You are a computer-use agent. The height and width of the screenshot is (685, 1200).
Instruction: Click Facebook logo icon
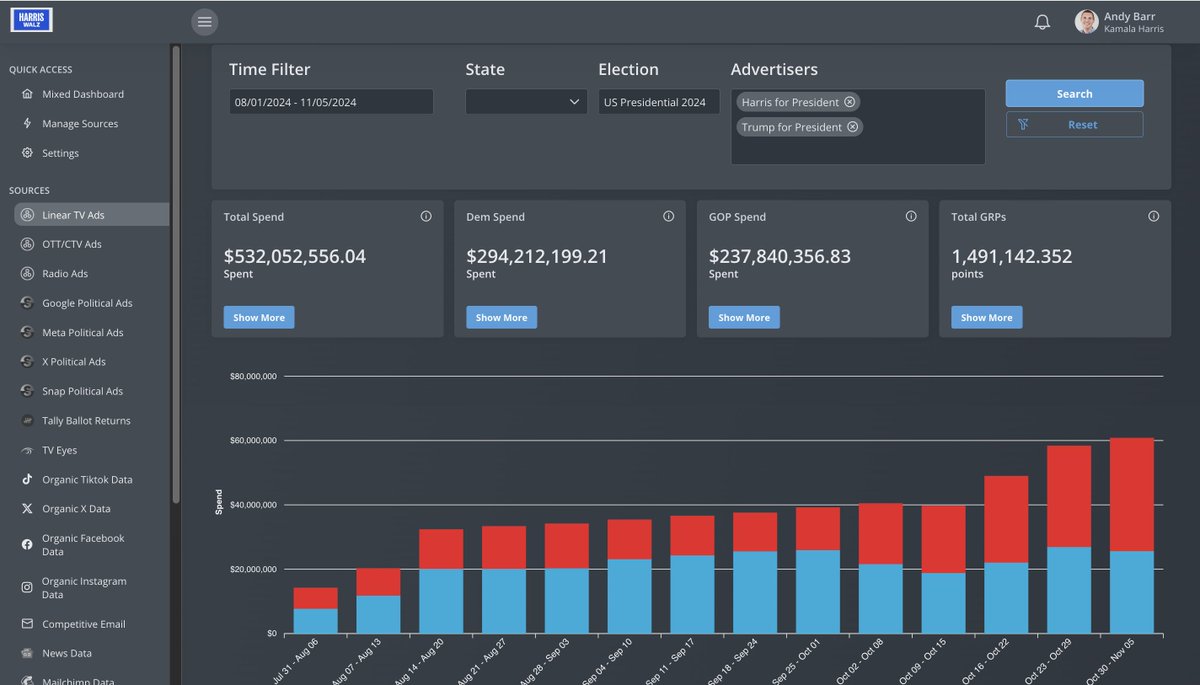click(27, 544)
